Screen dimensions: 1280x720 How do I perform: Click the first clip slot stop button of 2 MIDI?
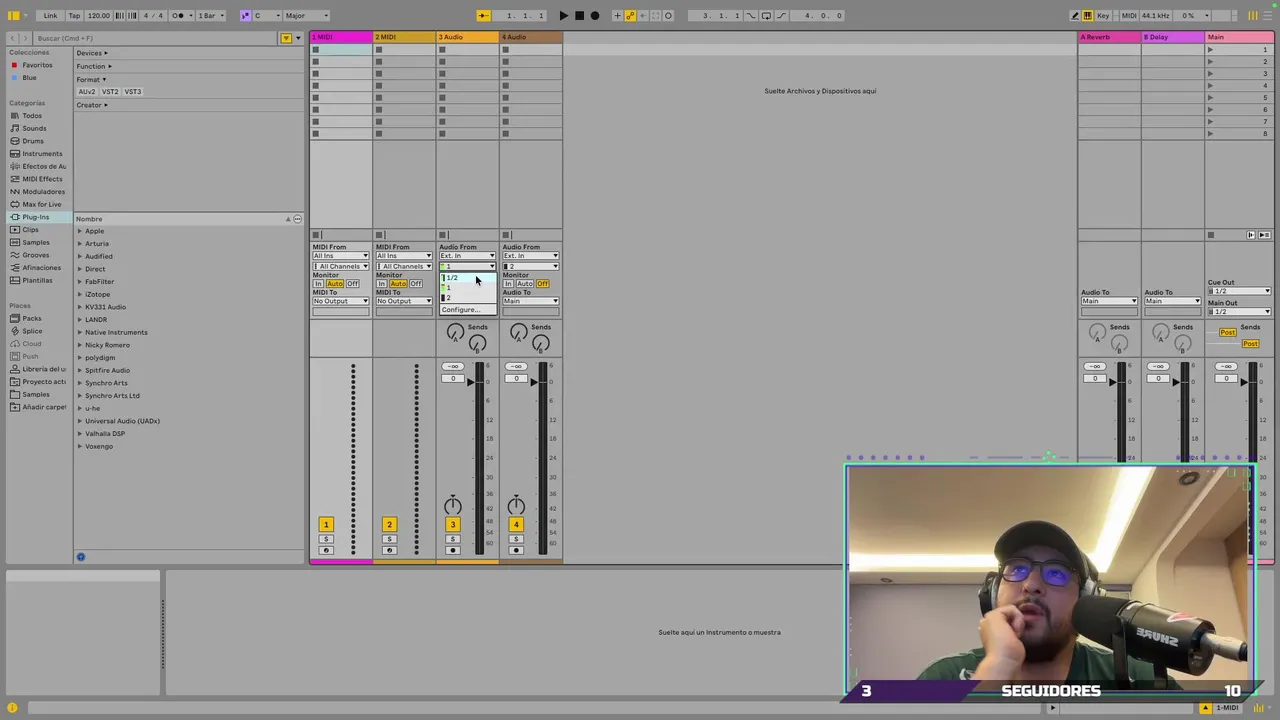point(379,50)
